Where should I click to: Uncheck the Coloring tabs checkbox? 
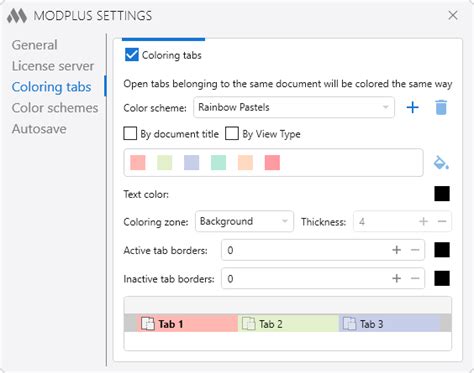click(x=132, y=55)
